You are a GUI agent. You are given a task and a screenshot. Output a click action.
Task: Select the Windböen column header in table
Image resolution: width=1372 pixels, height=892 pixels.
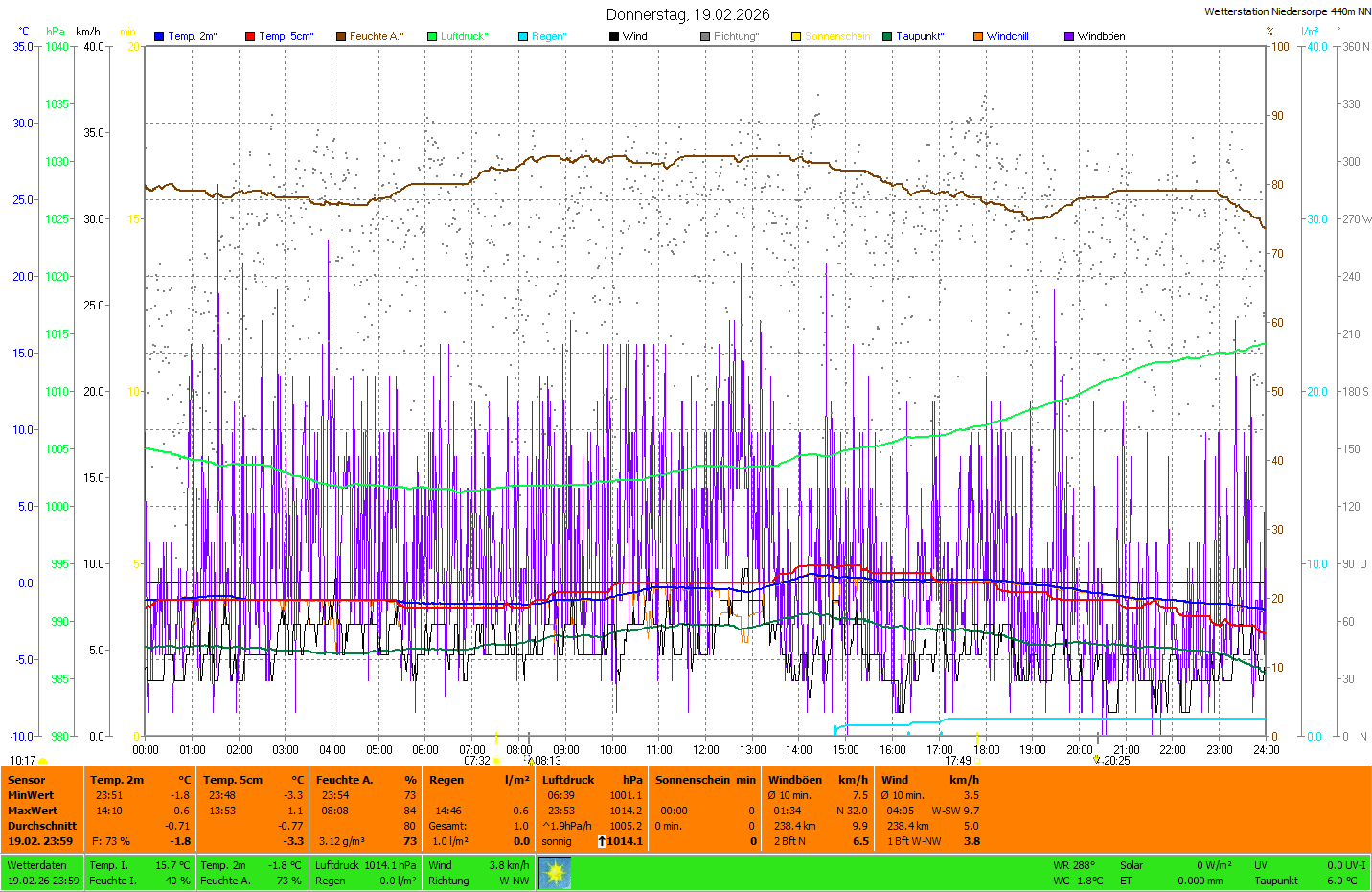coord(794,780)
